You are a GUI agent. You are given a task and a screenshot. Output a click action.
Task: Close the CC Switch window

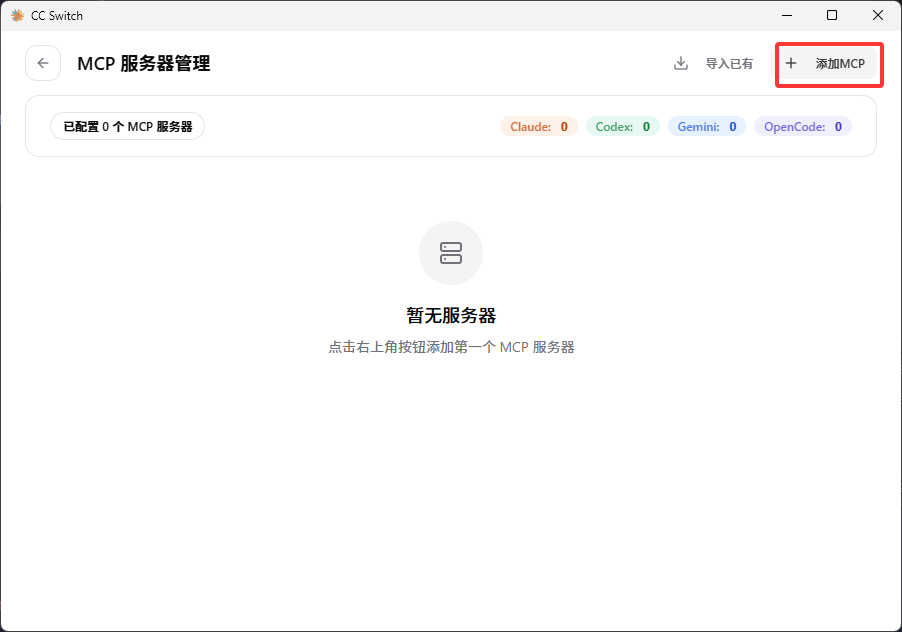click(x=878, y=16)
